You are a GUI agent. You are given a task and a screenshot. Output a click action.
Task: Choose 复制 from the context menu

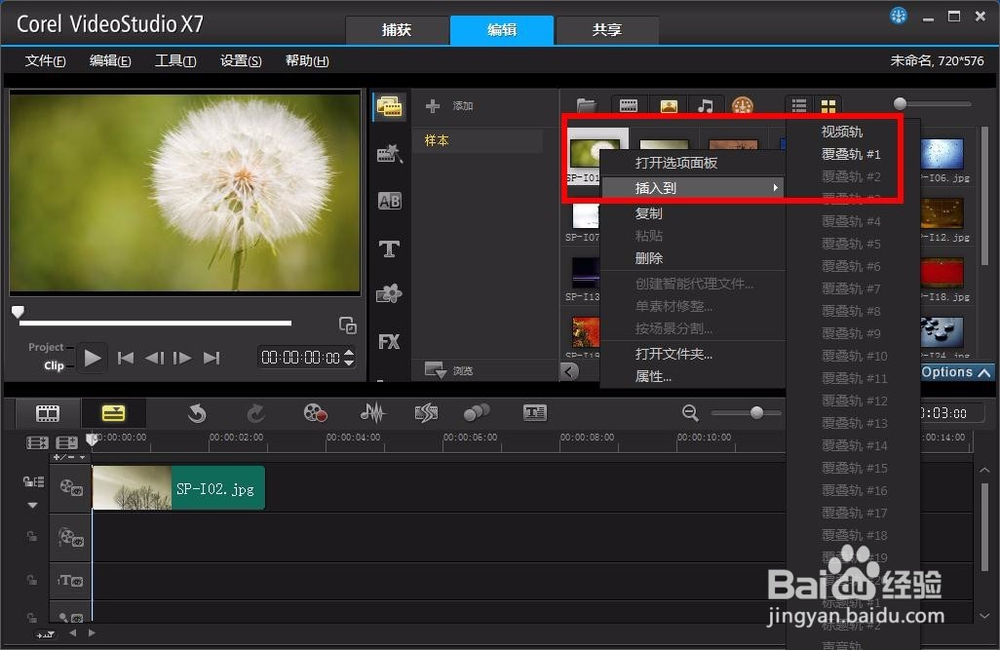[651, 212]
